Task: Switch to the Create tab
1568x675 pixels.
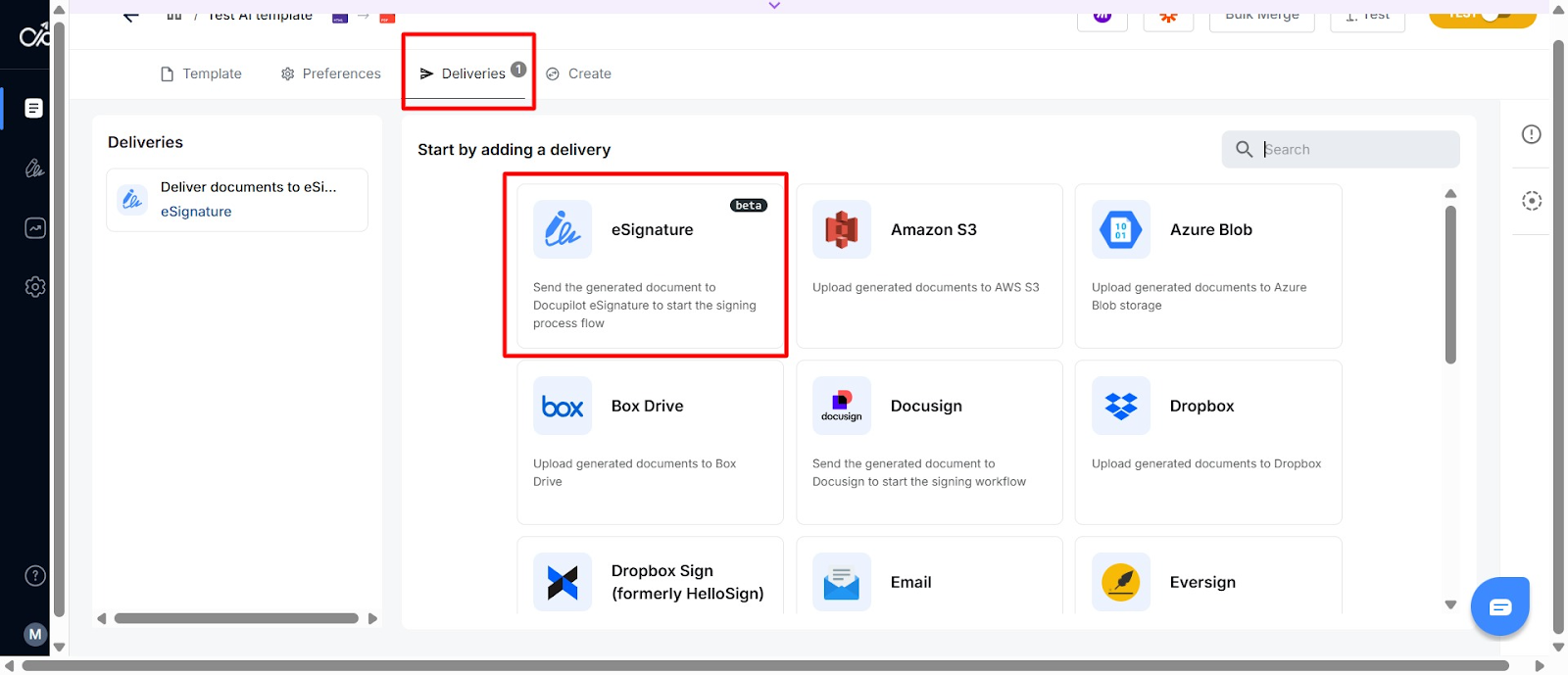Action: [578, 73]
